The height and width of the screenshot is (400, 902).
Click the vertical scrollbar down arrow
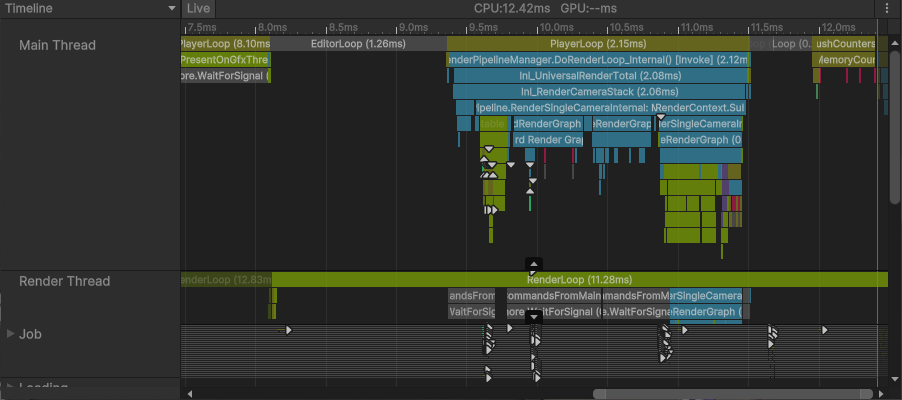(895, 379)
